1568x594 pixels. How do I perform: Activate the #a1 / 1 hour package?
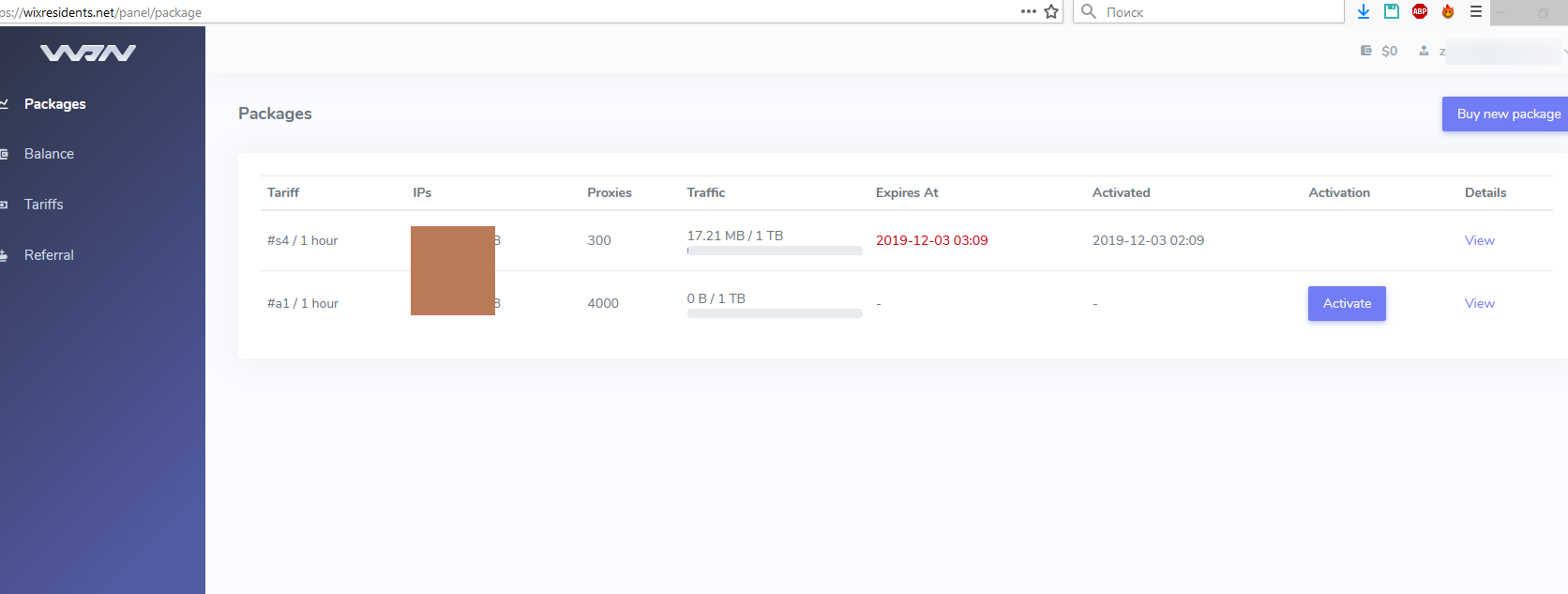[1347, 303]
